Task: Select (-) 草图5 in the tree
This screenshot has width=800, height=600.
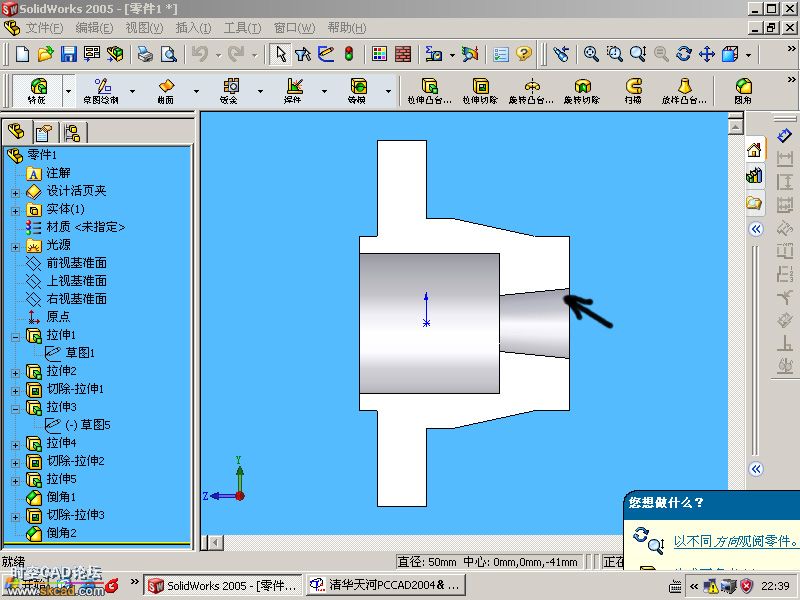Action: 88,424
